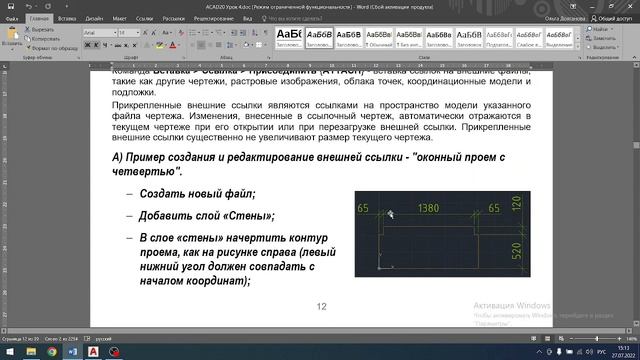Toggle Italic (К) formatting
Image resolution: width=640 pixels, height=360 pixels.
pos(96,45)
